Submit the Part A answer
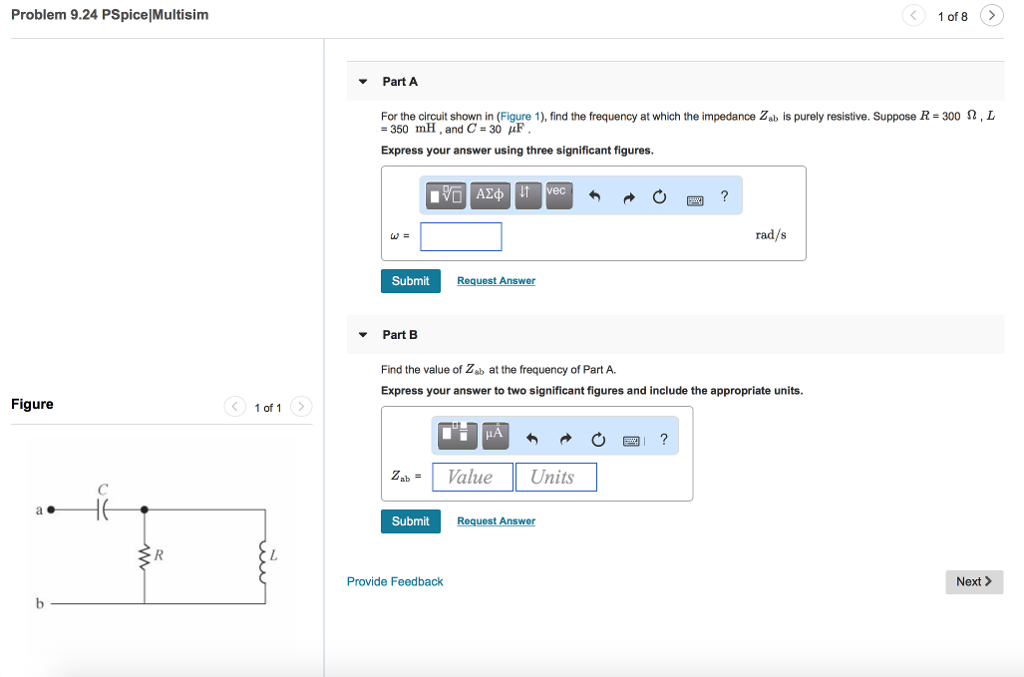 (410, 281)
